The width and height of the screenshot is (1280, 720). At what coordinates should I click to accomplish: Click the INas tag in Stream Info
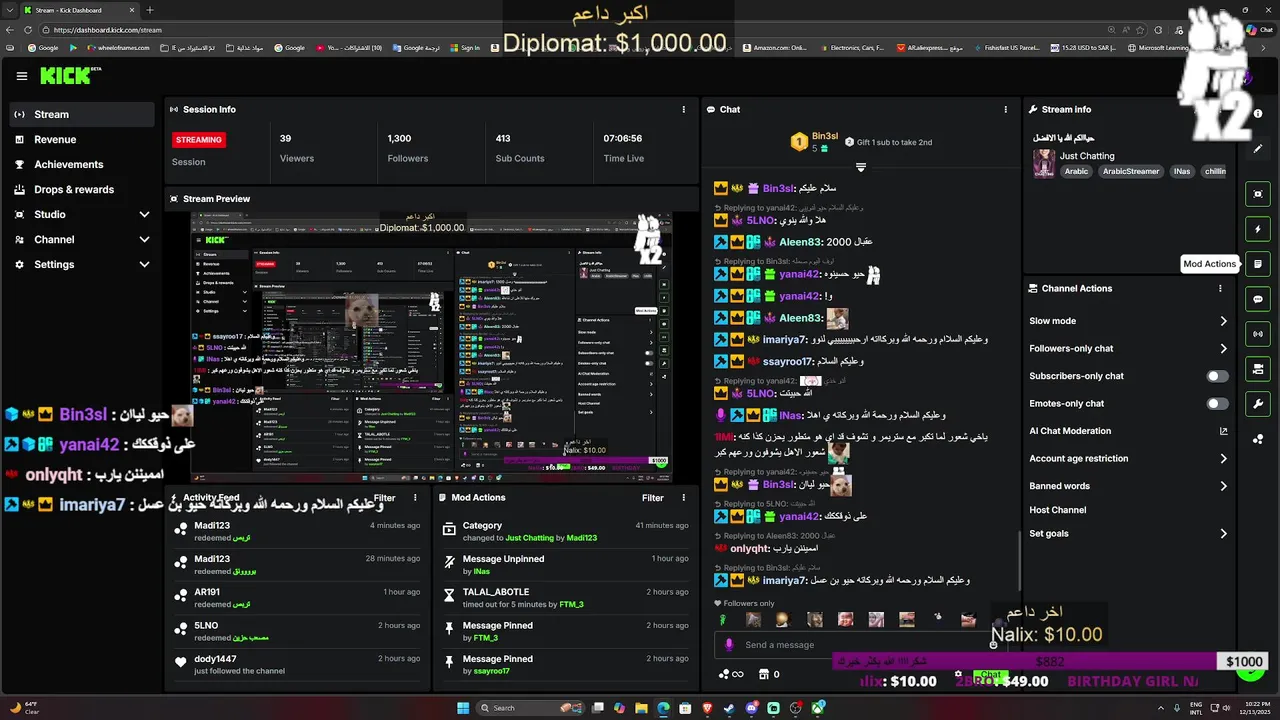[1182, 171]
